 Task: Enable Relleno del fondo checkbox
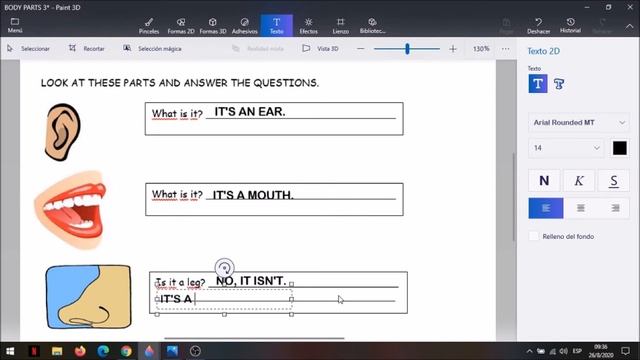[x=533, y=236]
